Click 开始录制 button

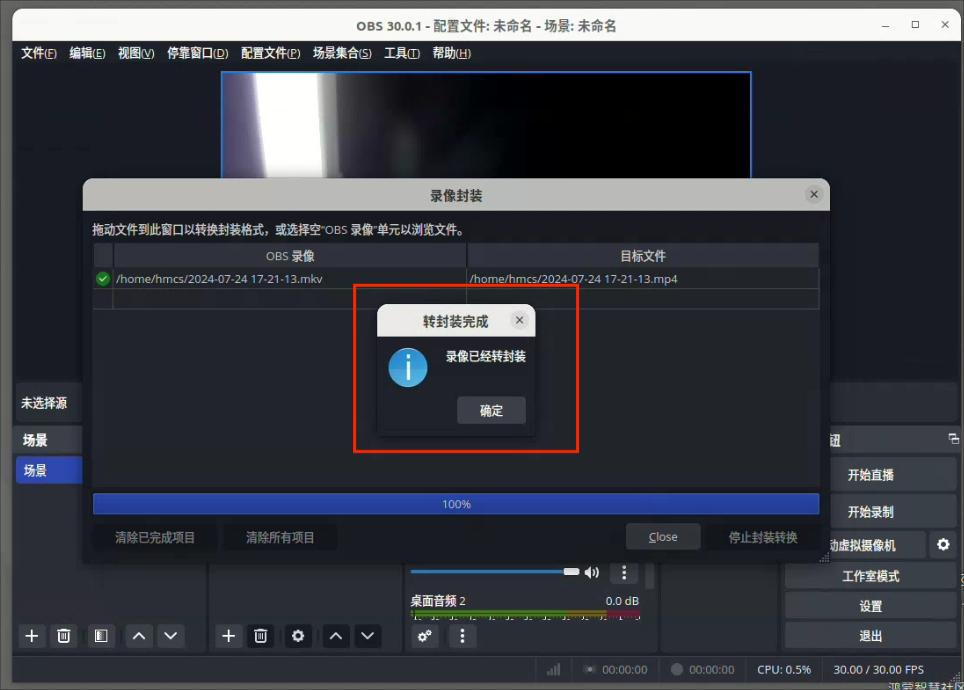[870, 512]
